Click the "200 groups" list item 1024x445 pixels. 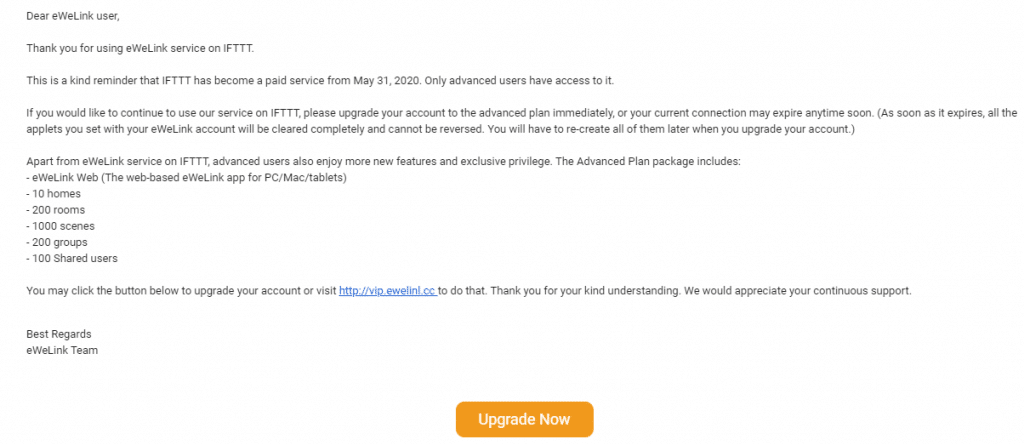(57, 242)
